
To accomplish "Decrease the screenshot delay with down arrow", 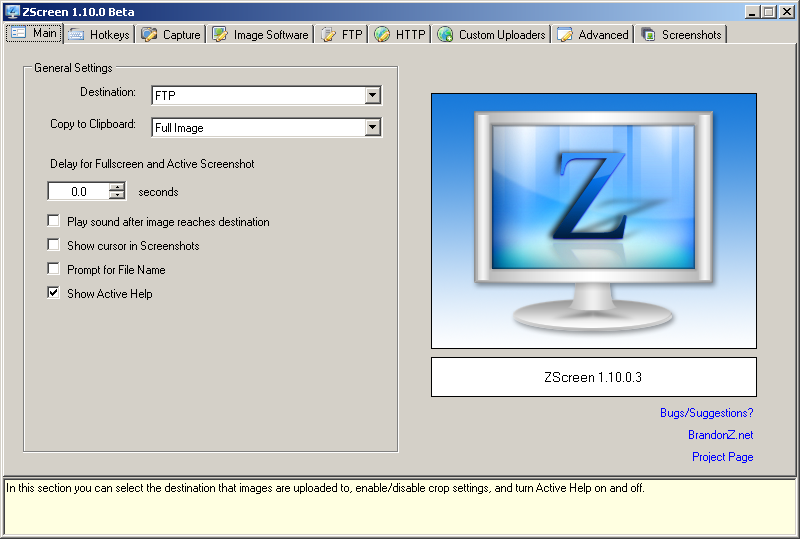I will 117,195.
